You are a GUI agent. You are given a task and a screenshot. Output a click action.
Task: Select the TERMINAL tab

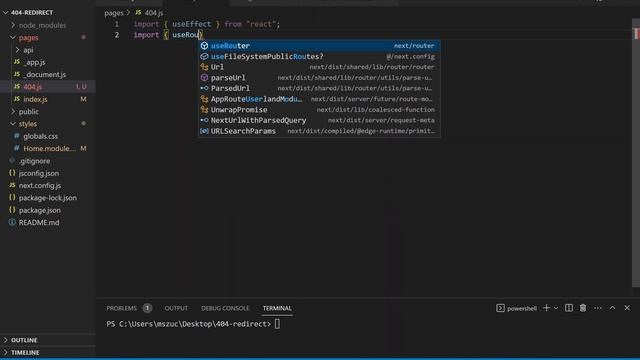pos(277,308)
